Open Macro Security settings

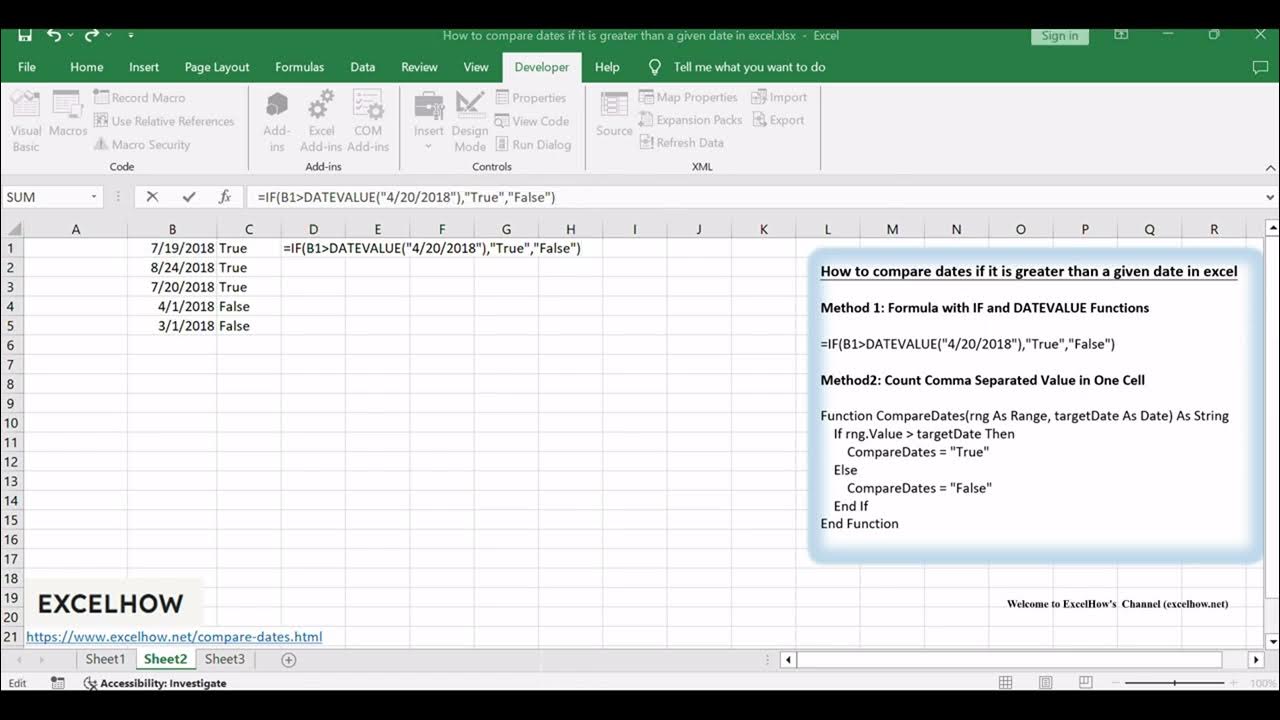pos(142,144)
